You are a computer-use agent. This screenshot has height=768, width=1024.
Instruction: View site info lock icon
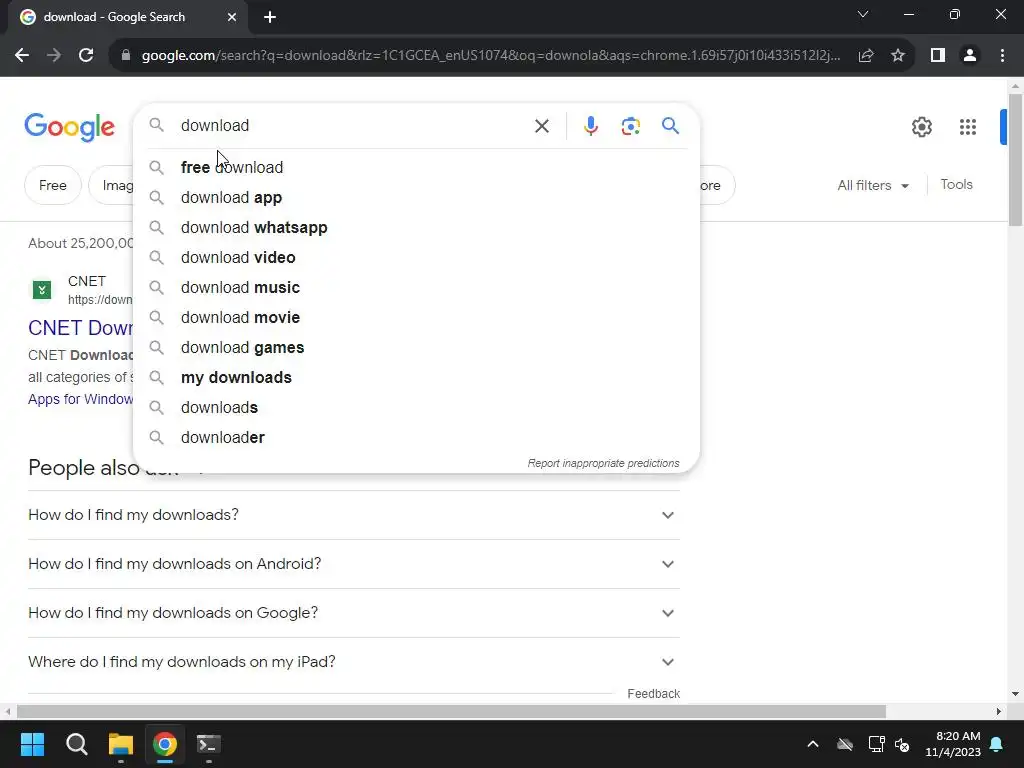(126, 56)
